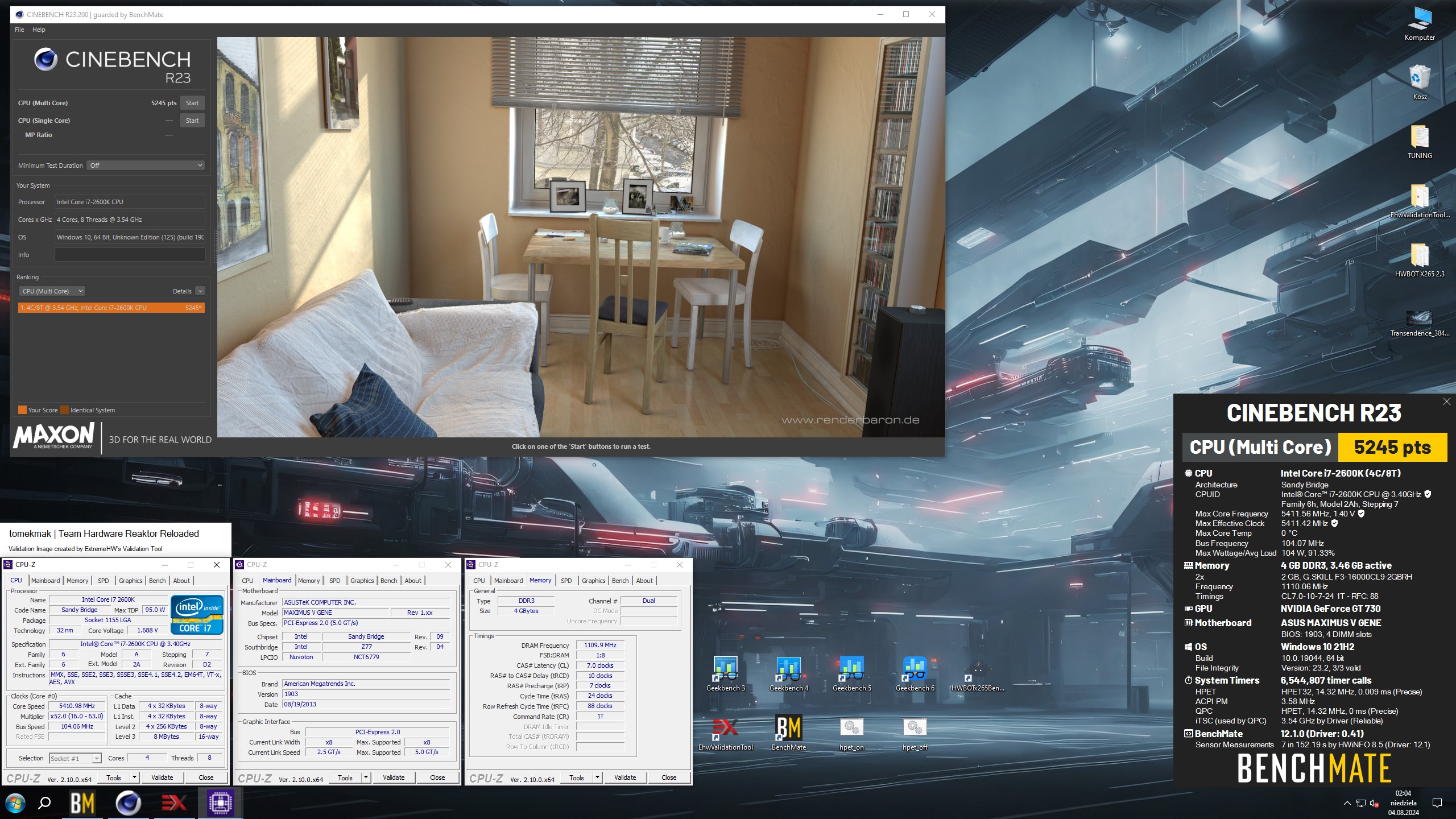Click Close in first CPU-Z window
1456x819 pixels.
206,777
